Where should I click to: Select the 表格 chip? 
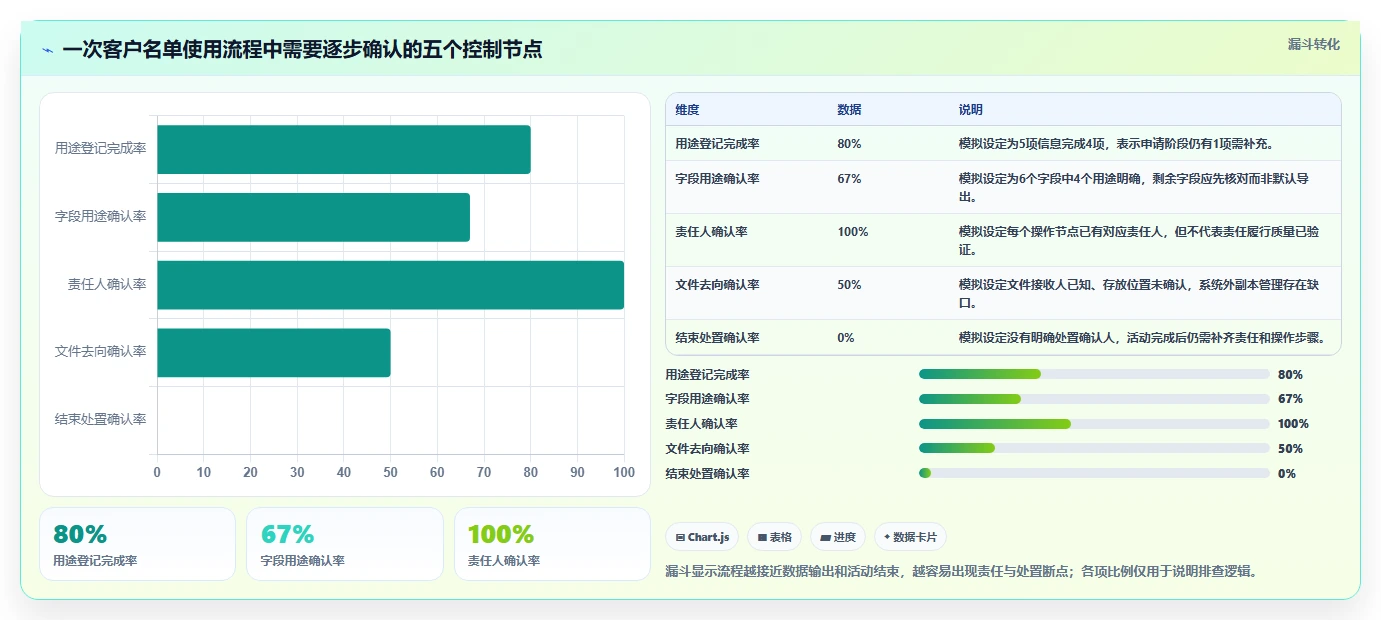[x=775, y=537]
